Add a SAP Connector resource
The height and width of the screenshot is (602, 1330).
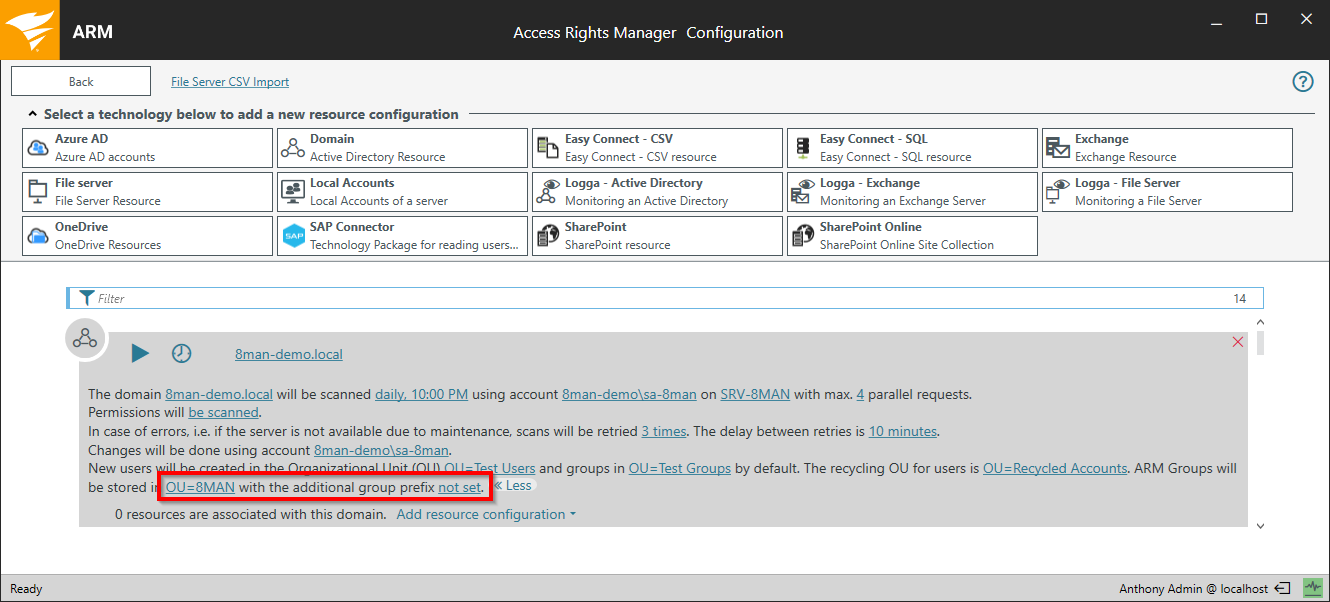tap(402, 236)
